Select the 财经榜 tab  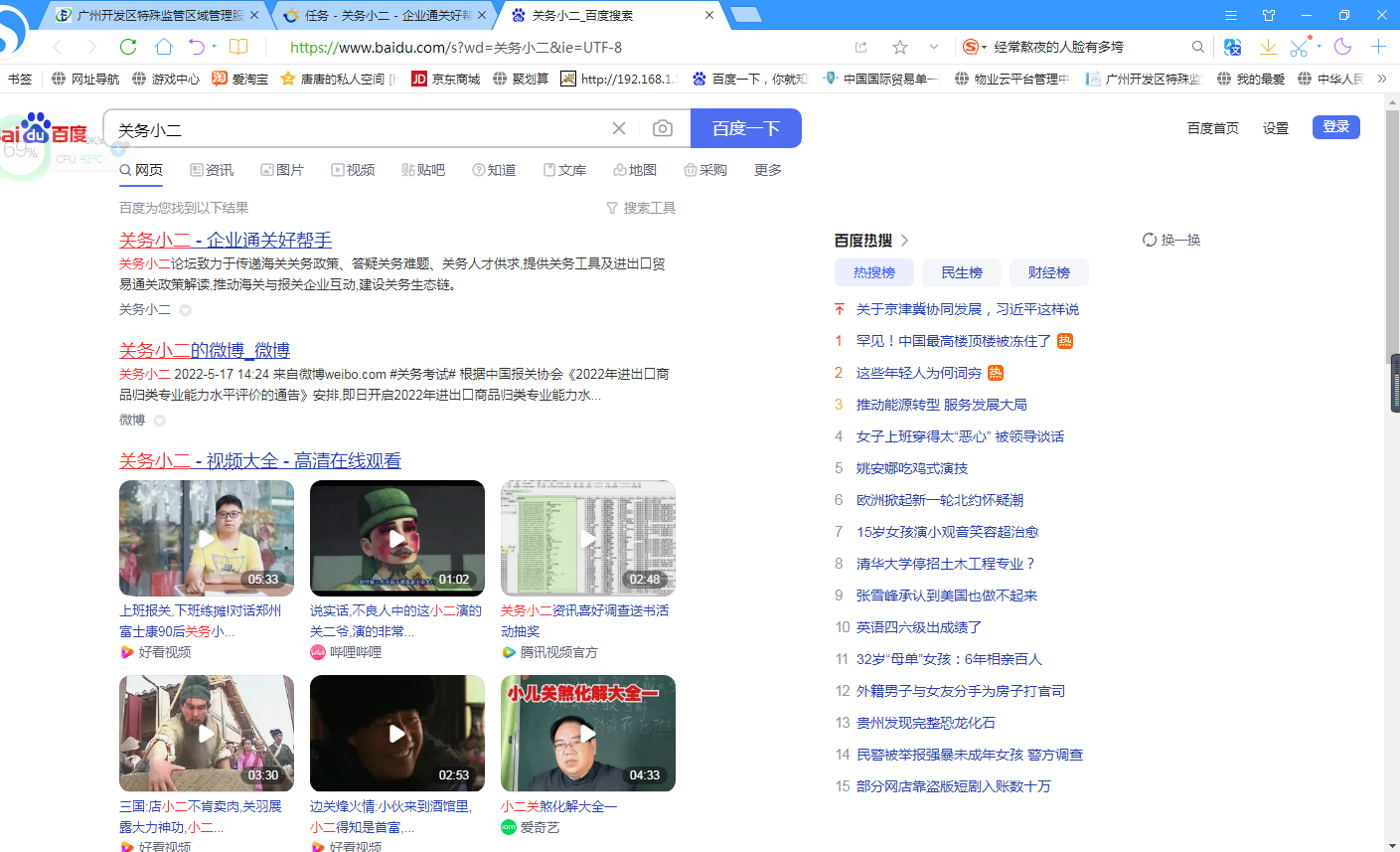click(1049, 272)
